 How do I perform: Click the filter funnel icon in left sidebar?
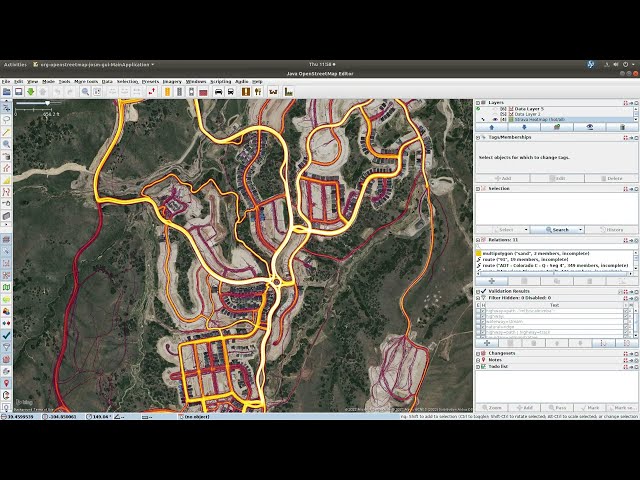(6, 347)
